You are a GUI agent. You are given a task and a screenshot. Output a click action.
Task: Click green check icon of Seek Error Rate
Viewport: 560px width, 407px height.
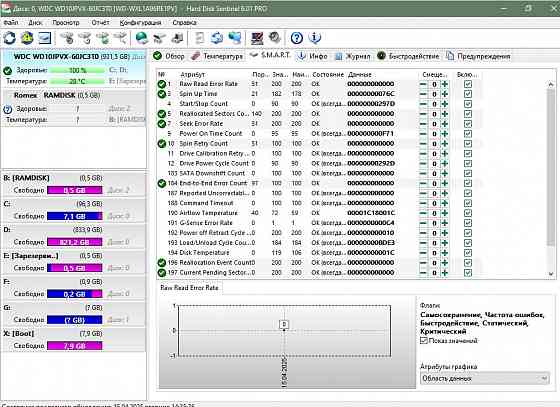click(162, 124)
